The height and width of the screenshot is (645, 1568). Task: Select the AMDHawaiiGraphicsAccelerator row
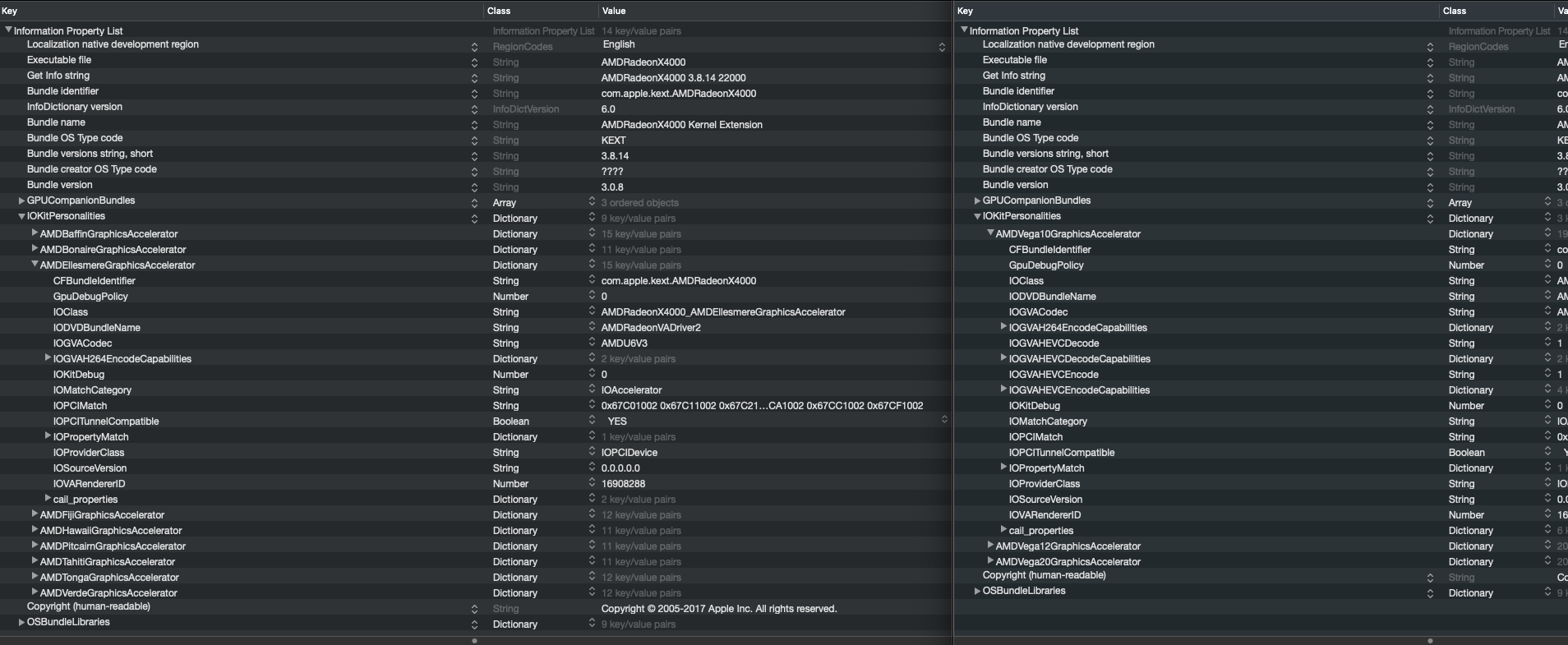tap(111, 531)
